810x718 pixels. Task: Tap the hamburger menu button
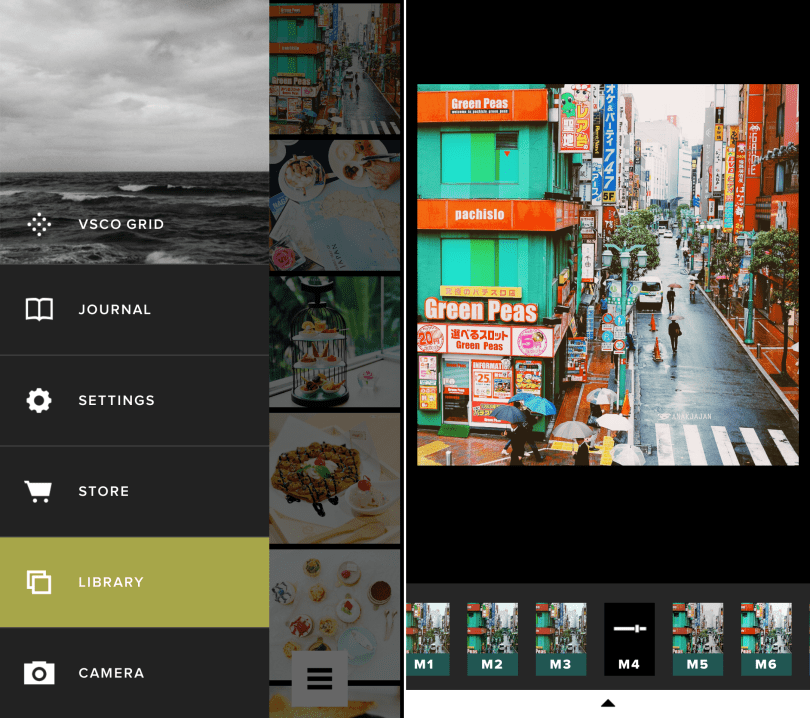pos(319,679)
